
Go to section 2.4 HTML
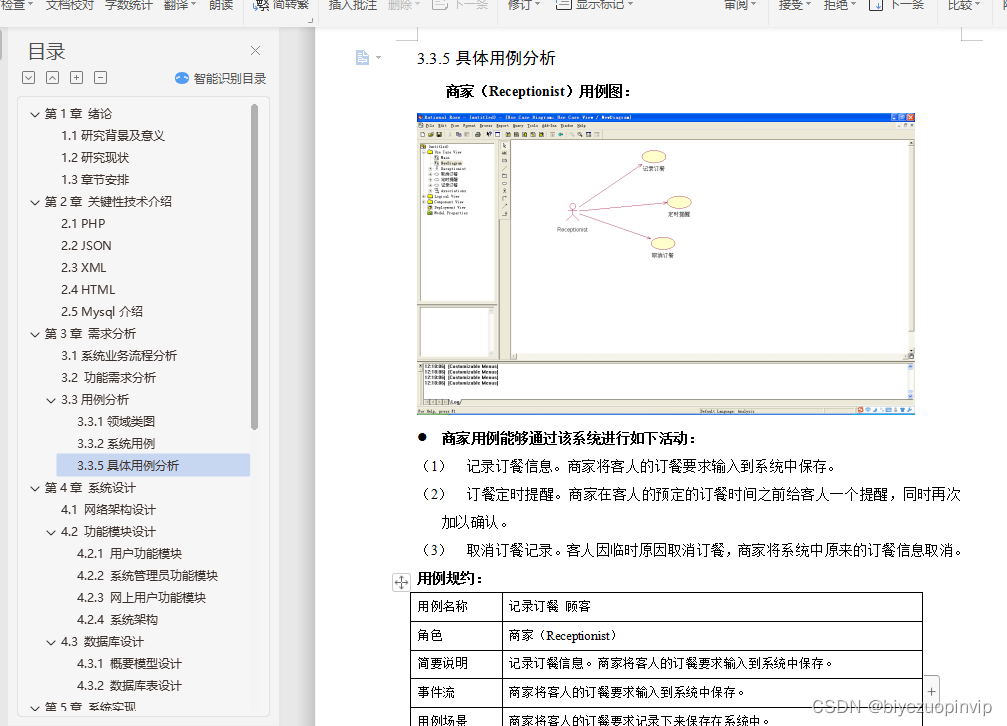click(x=89, y=289)
